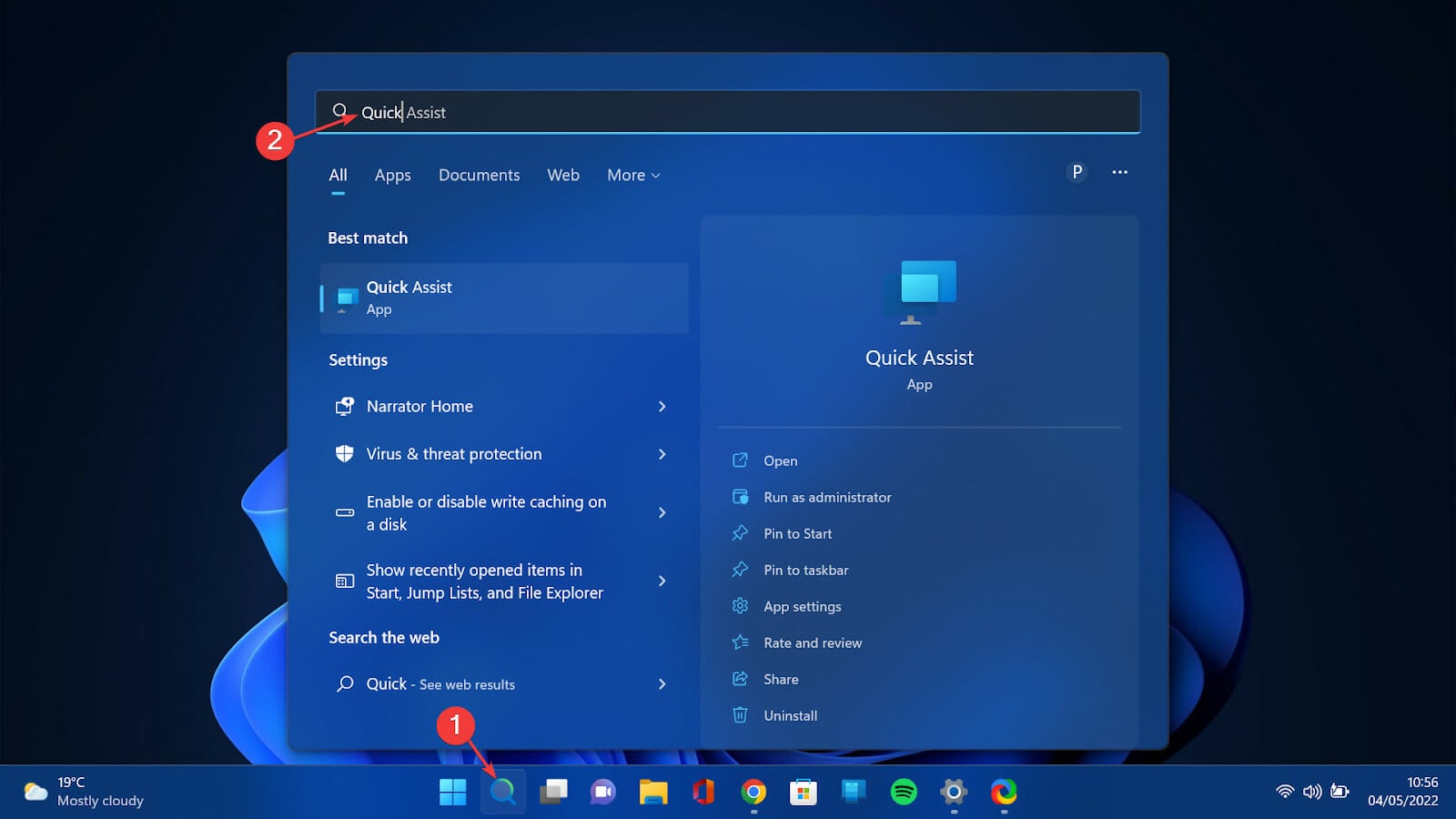1456x819 pixels.
Task: Expand the More filter dropdown
Action: (633, 175)
